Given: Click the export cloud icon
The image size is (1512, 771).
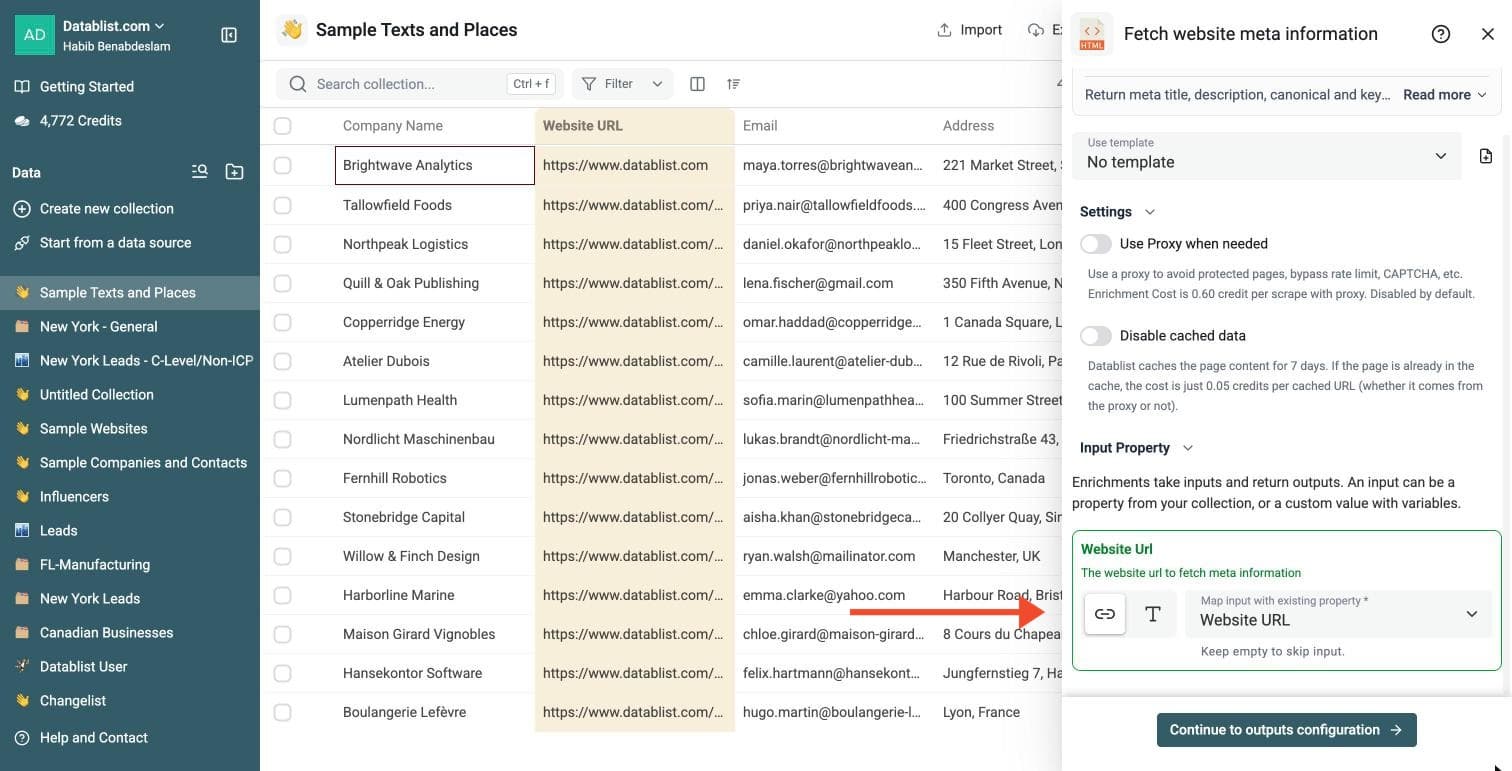Looking at the screenshot, I should (1036, 30).
